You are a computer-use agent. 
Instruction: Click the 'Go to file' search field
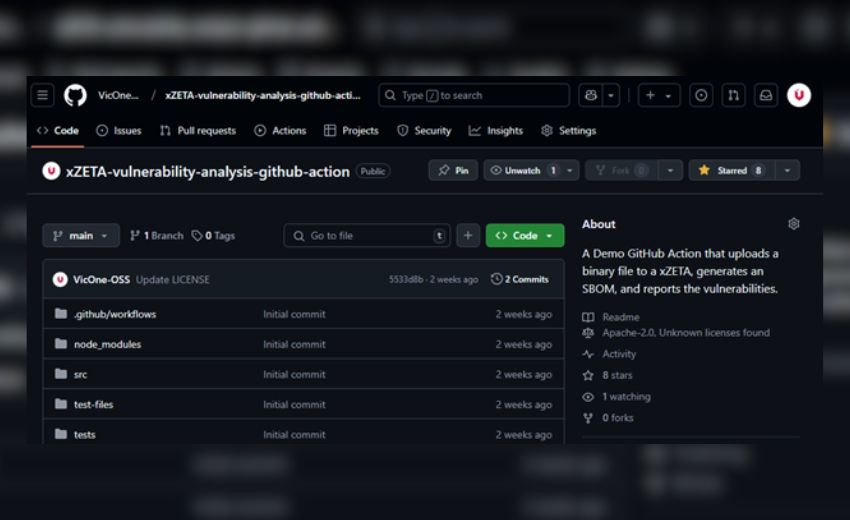(367, 235)
